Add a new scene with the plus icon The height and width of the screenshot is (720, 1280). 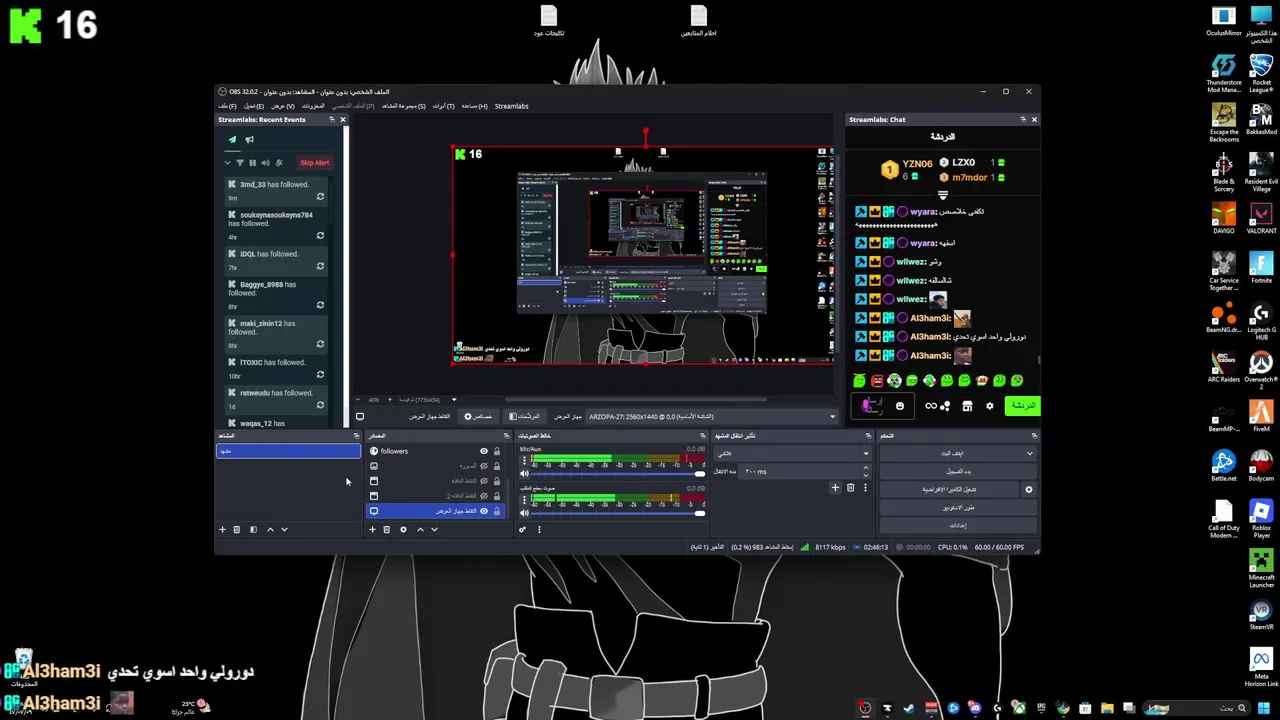click(222, 529)
